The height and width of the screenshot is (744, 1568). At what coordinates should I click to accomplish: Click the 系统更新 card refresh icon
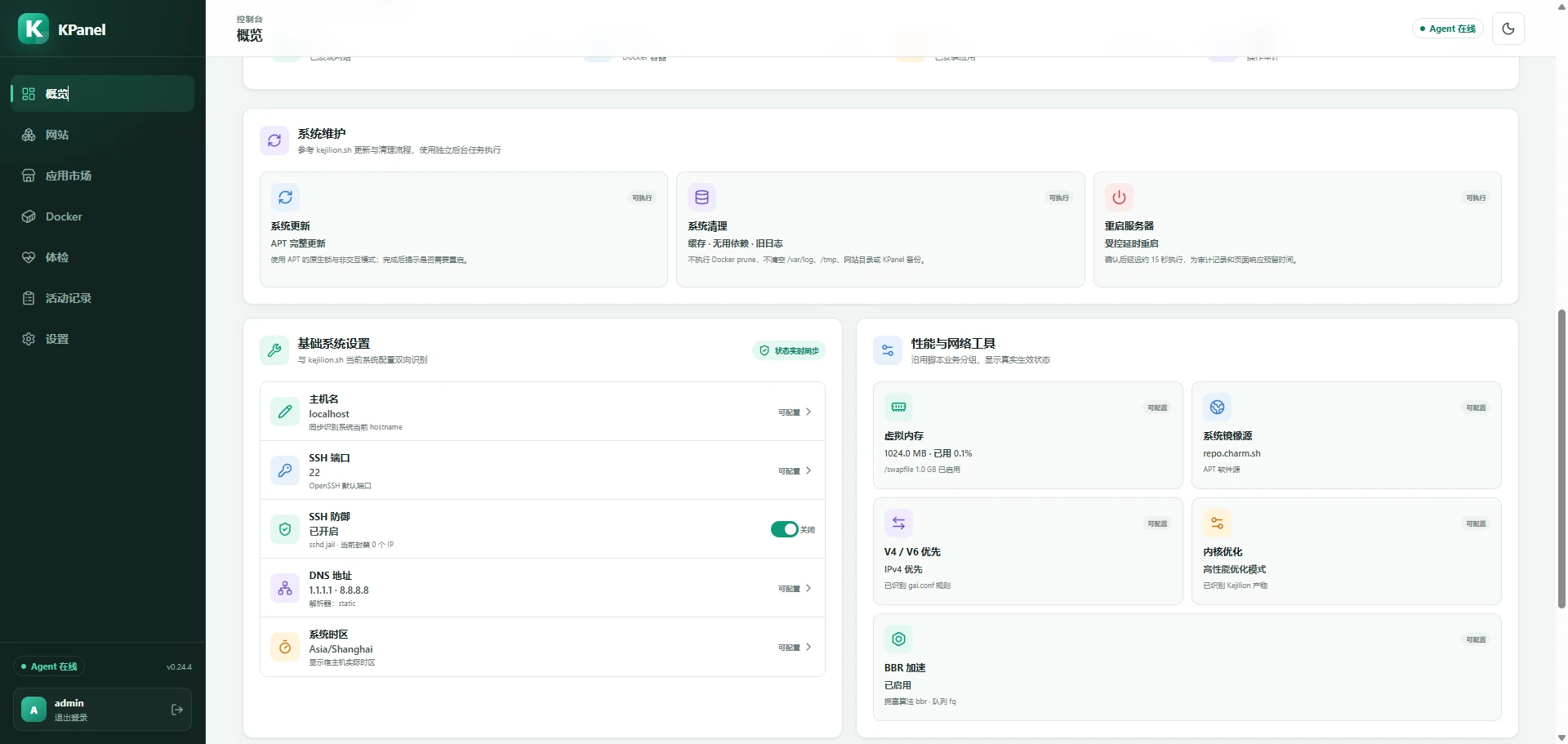point(285,197)
